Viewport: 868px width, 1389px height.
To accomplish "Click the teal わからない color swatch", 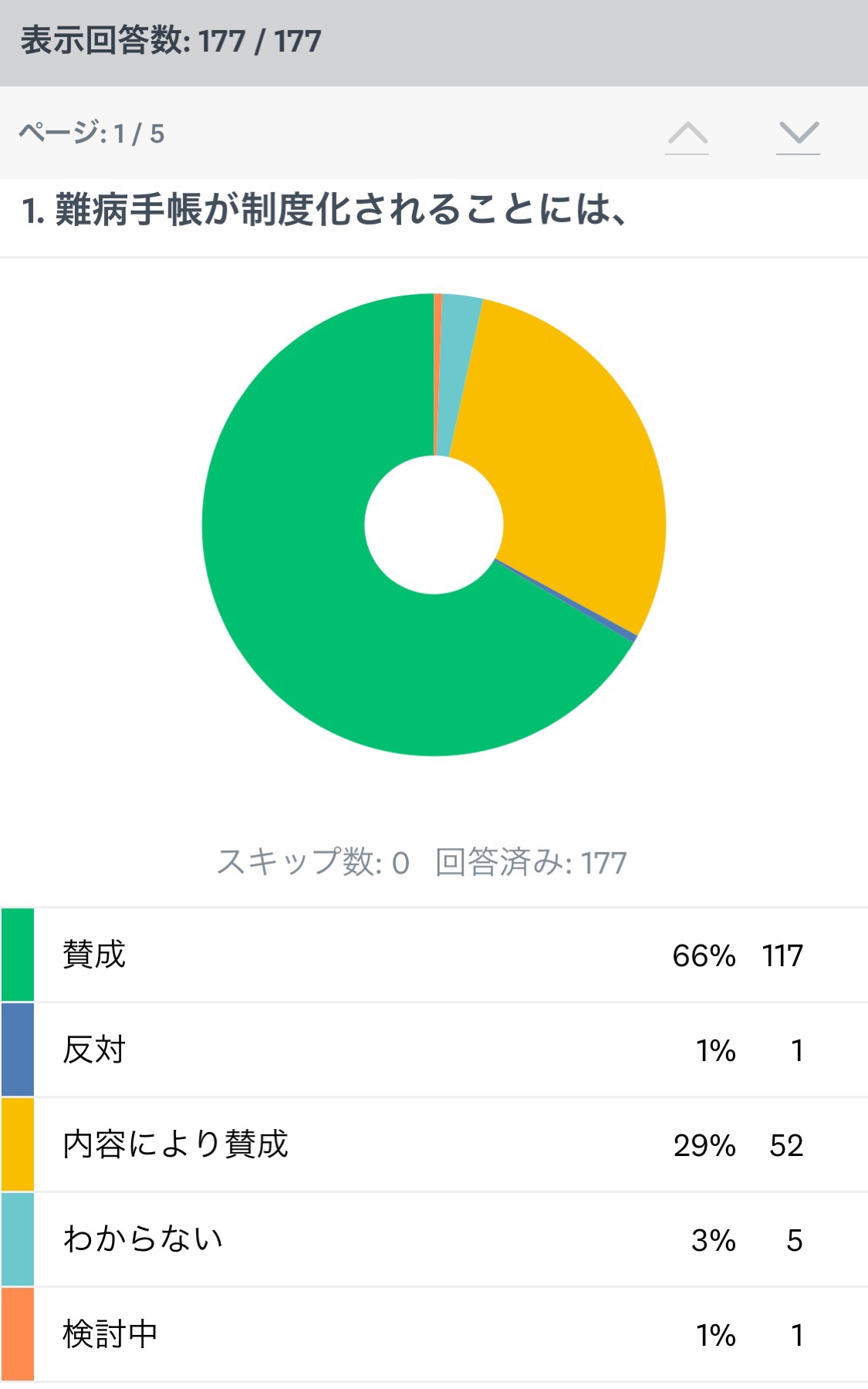I will tap(18, 1239).
